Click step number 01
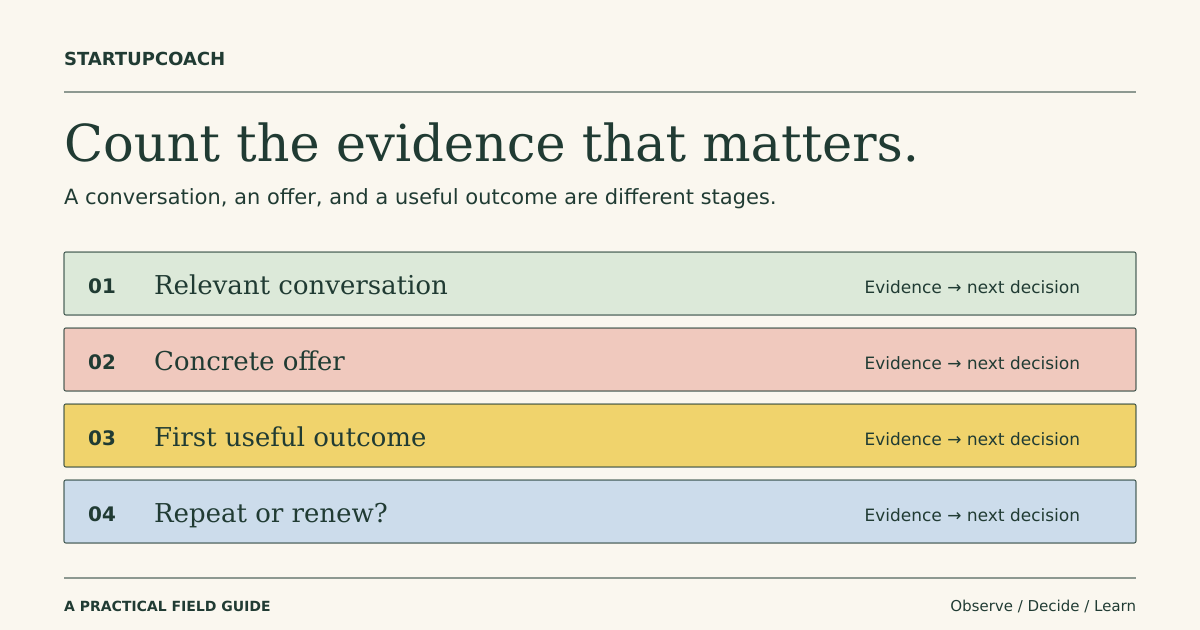The height and width of the screenshot is (630, 1200). tap(102, 287)
